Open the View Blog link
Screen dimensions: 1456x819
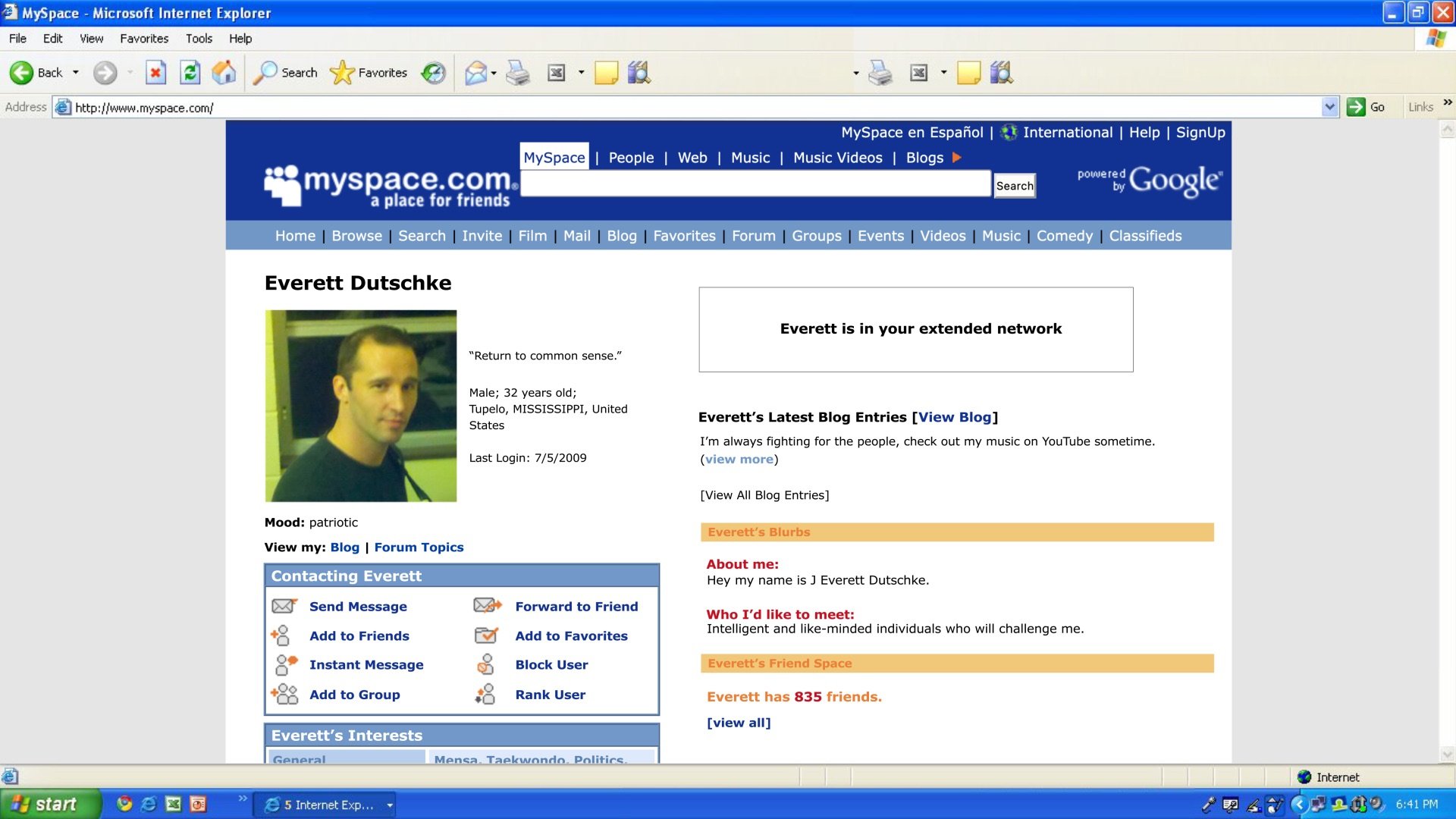955,417
